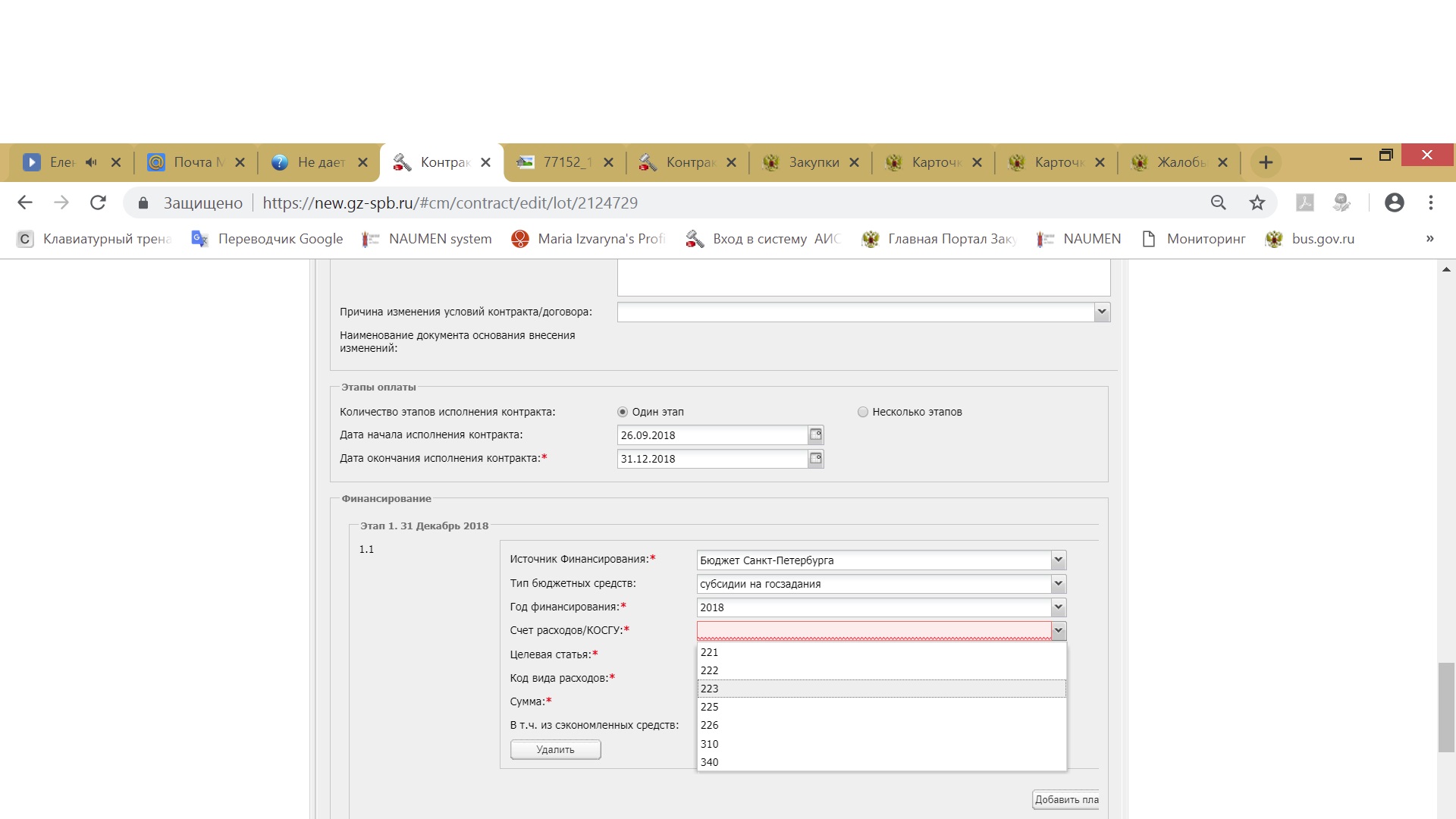The width and height of the screenshot is (1456, 819).
Task: Mute audio on the first tab
Action: pos(92,162)
